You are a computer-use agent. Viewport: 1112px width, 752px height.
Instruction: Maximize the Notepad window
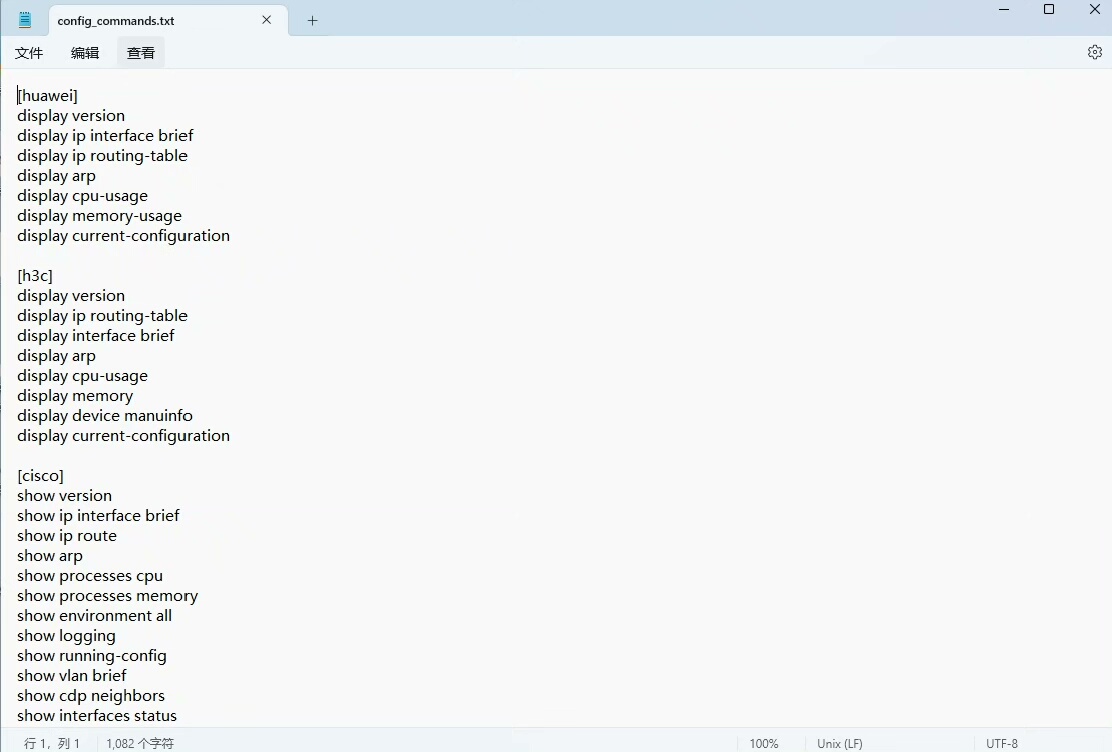[x=1049, y=9]
